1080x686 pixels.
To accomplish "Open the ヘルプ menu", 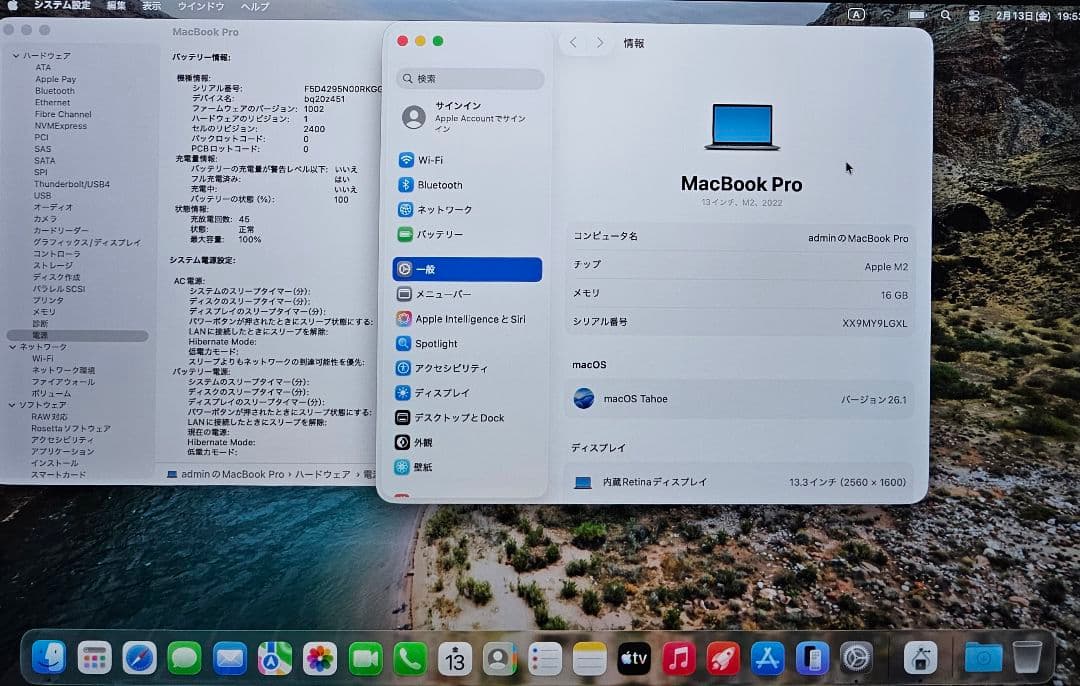I will (x=253, y=5).
